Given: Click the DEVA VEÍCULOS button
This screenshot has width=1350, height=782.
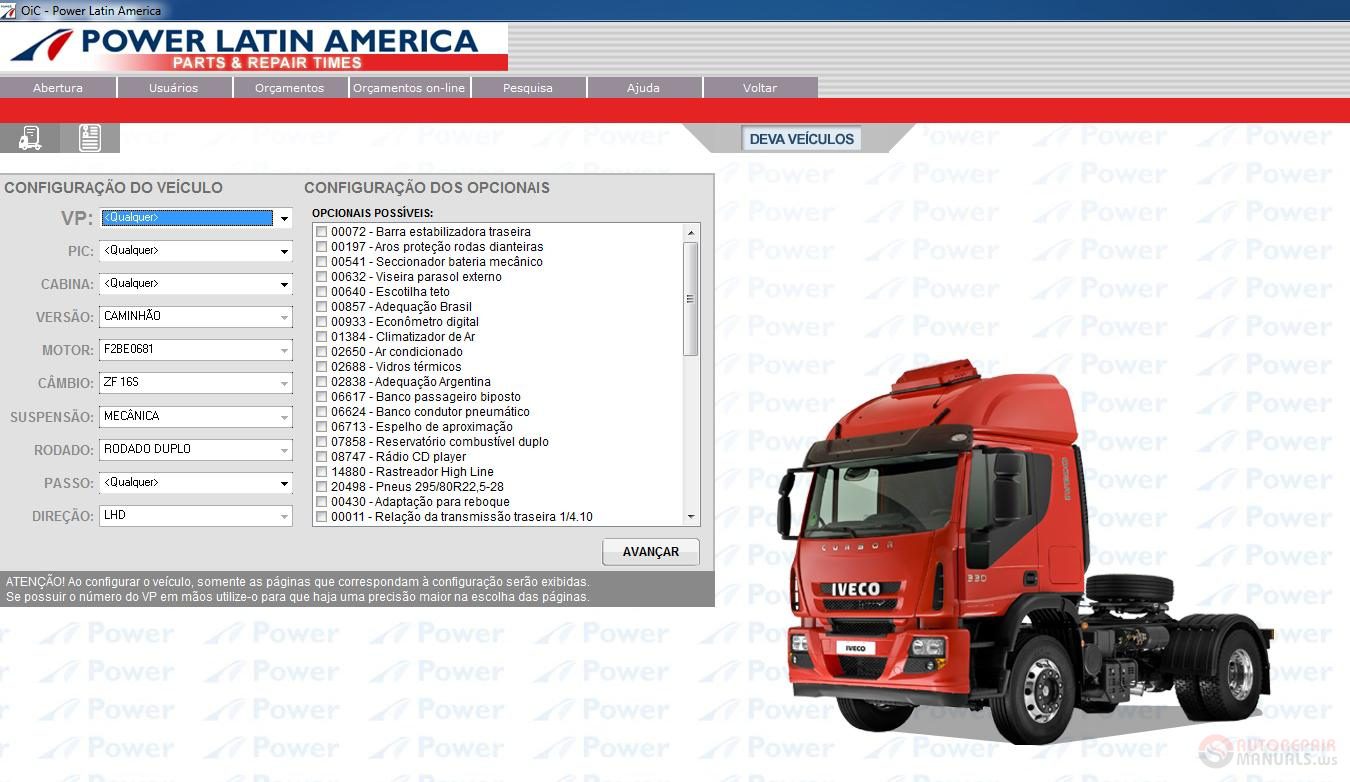Looking at the screenshot, I should coord(801,139).
